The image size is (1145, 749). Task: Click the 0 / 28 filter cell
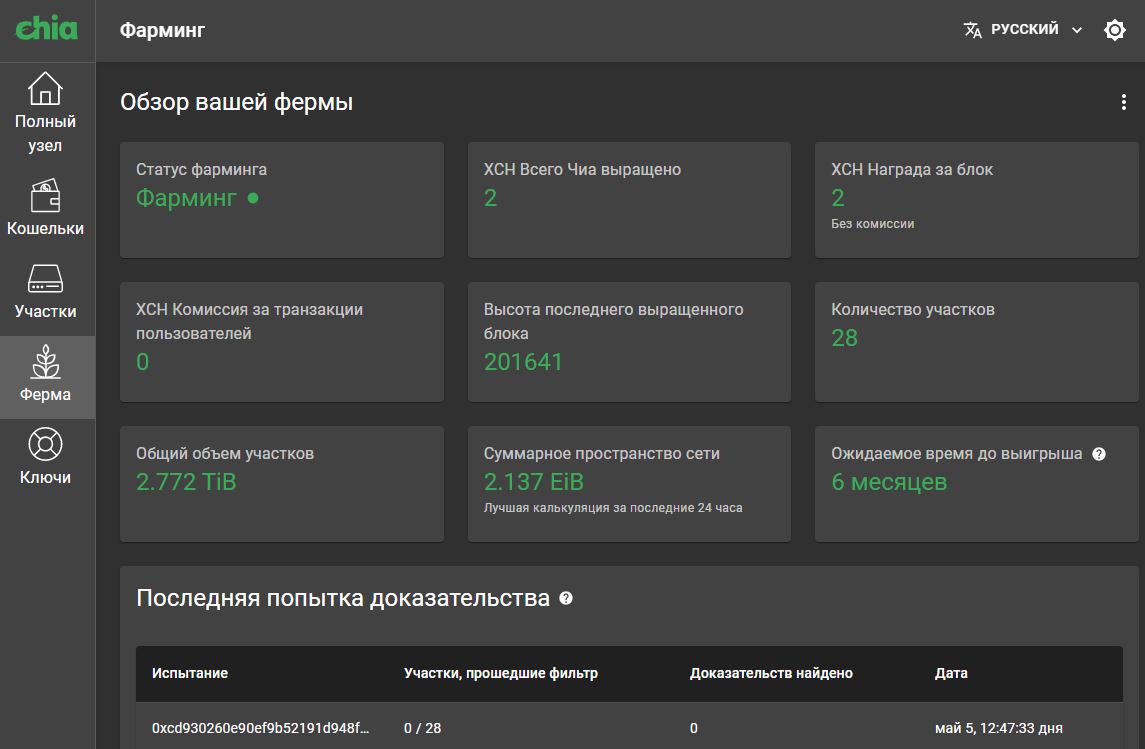[422, 728]
